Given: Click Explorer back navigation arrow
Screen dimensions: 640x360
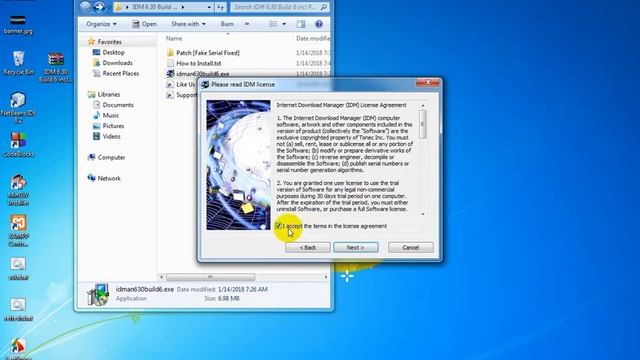Looking at the screenshot, I should pyautogui.click(x=85, y=7).
